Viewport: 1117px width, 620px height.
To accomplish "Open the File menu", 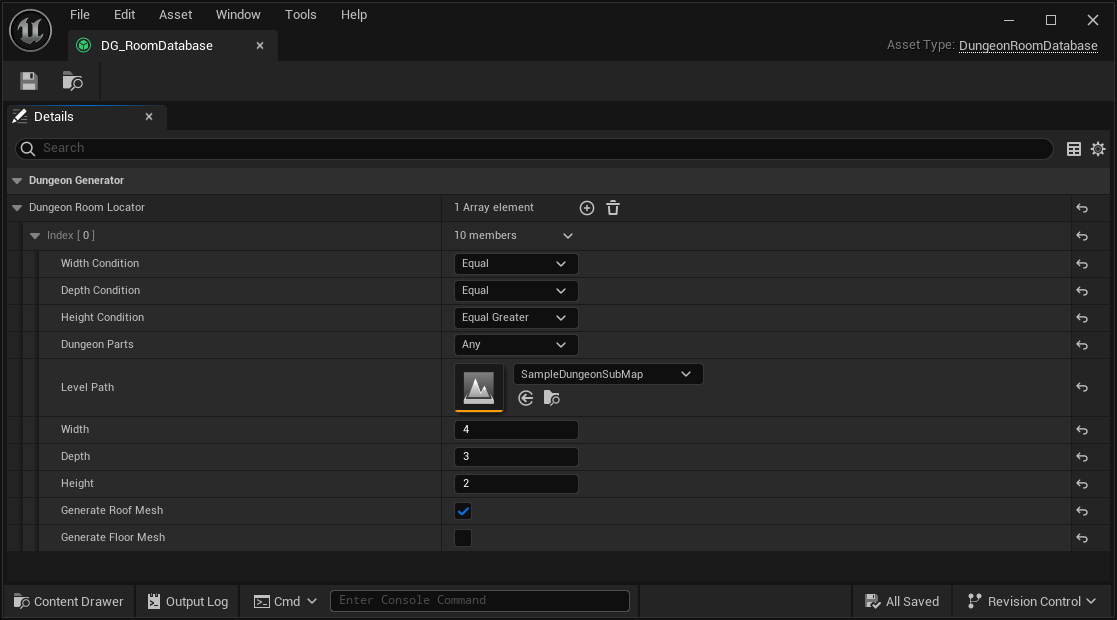I will (80, 15).
